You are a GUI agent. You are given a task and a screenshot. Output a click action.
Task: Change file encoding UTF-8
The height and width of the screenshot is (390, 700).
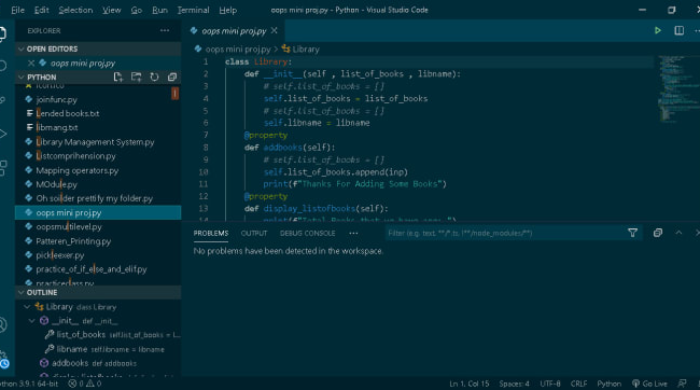click(x=550, y=383)
